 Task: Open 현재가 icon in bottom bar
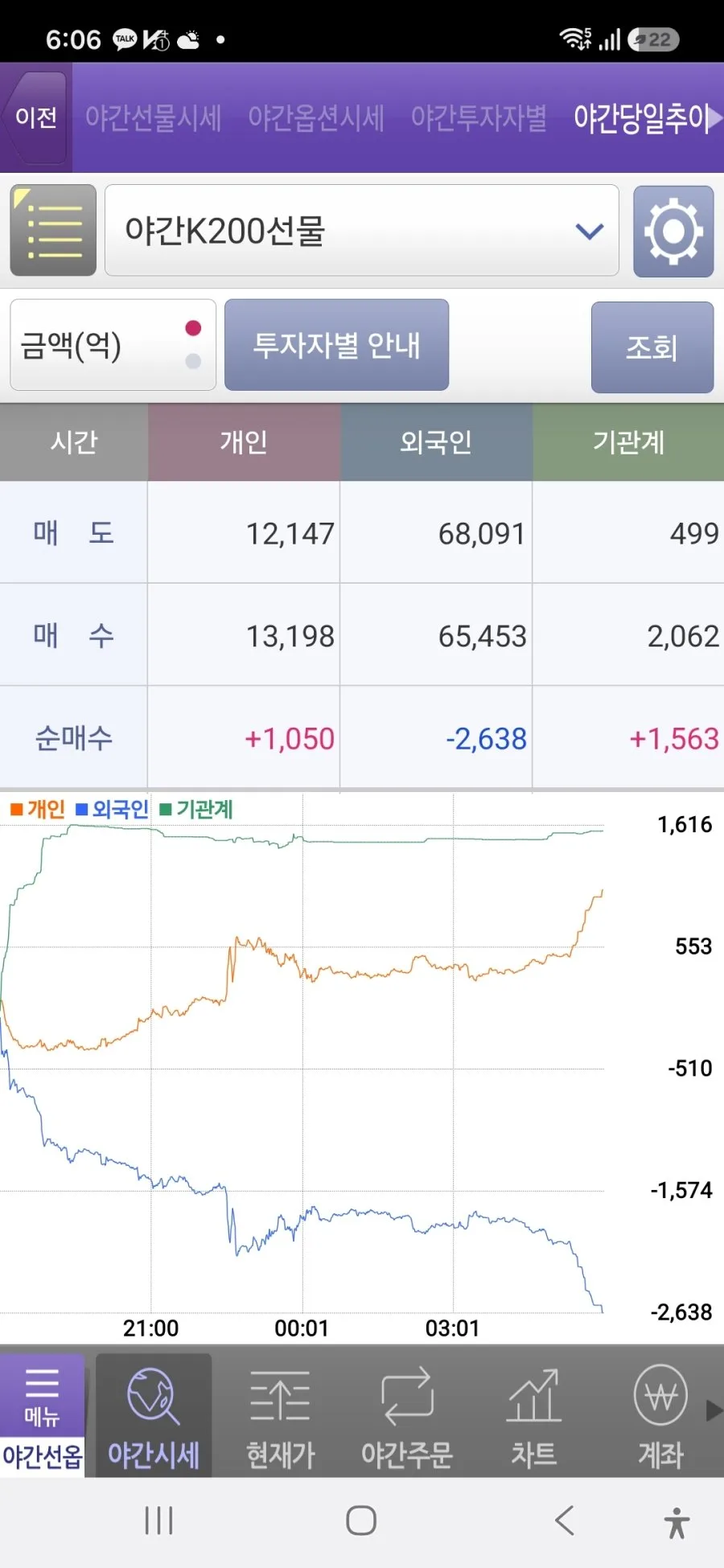pos(280,1396)
